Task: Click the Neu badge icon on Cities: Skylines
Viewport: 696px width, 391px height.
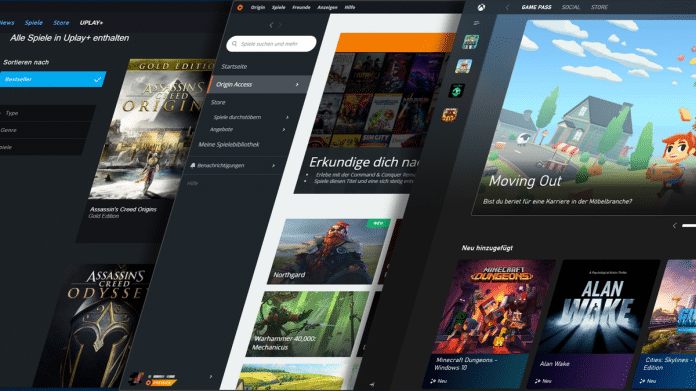Action: tap(642, 381)
